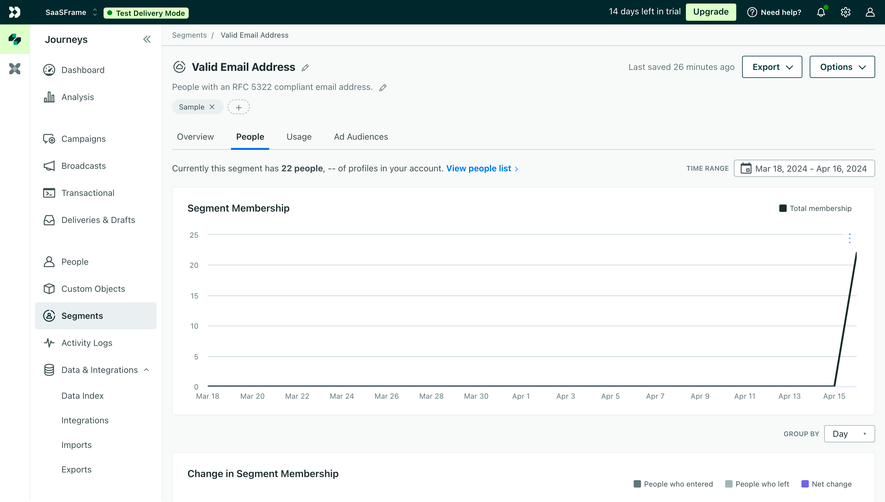Screen dimensions: 885x502
Task: Open the SaaSFrame workspace switcher
Action: pyautogui.click(x=71, y=12)
